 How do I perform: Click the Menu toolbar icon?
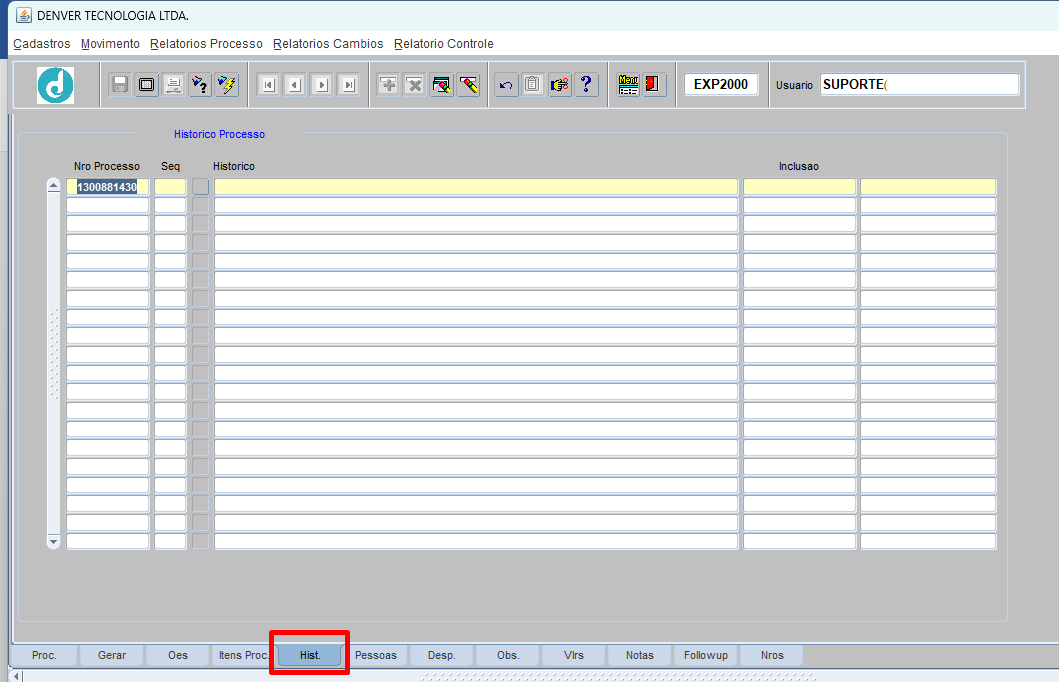pyautogui.click(x=628, y=85)
